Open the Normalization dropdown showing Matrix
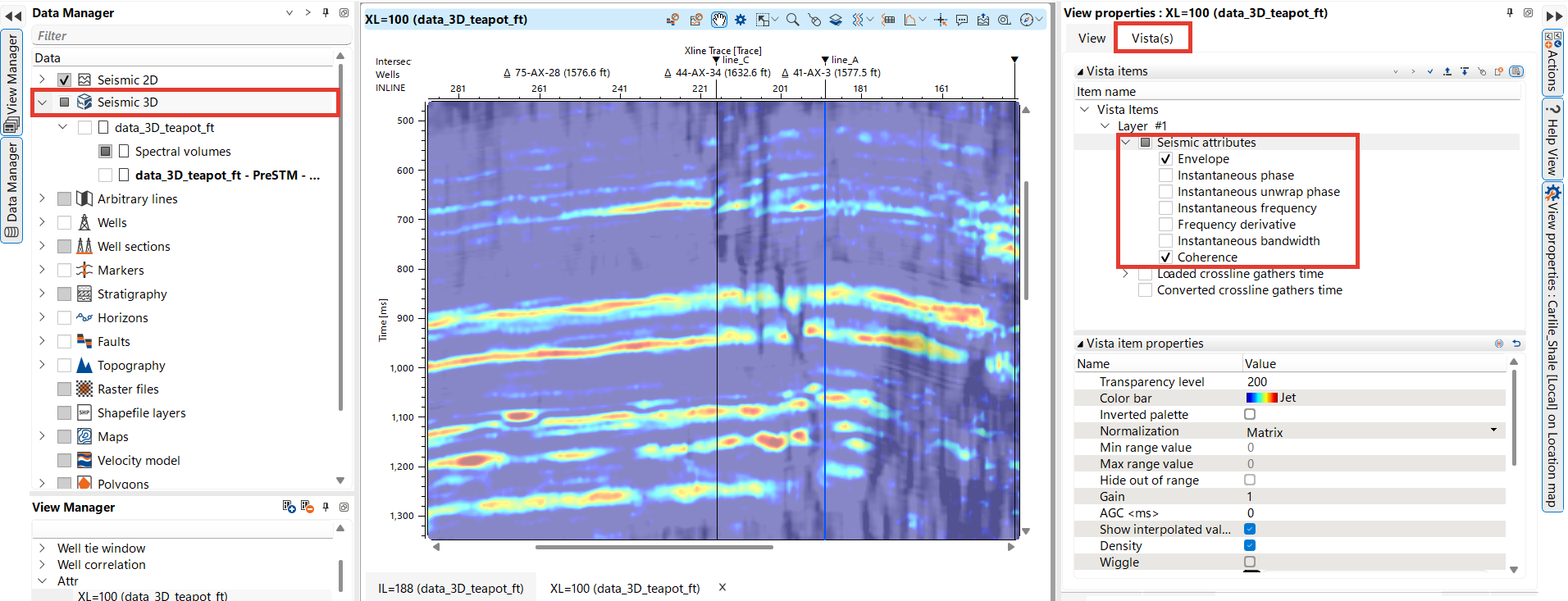 [x=1493, y=430]
